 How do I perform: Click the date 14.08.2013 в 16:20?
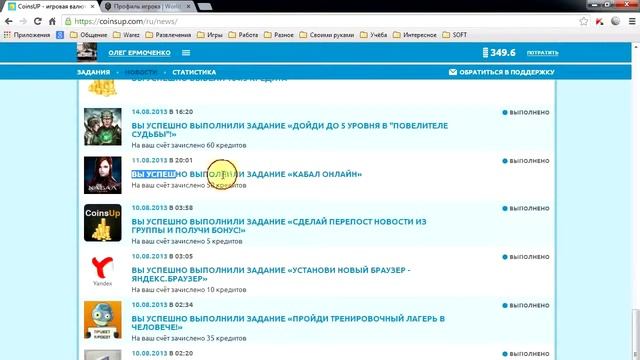[x=162, y=112]
